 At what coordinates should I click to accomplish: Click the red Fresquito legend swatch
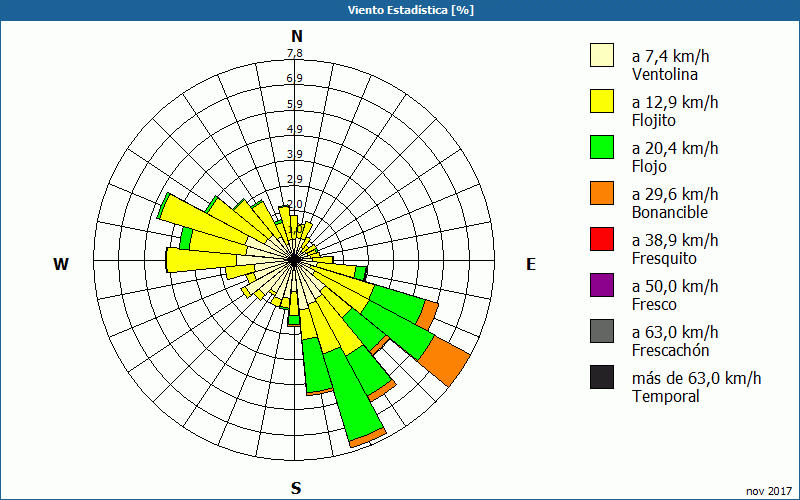[x=602, y=239]
